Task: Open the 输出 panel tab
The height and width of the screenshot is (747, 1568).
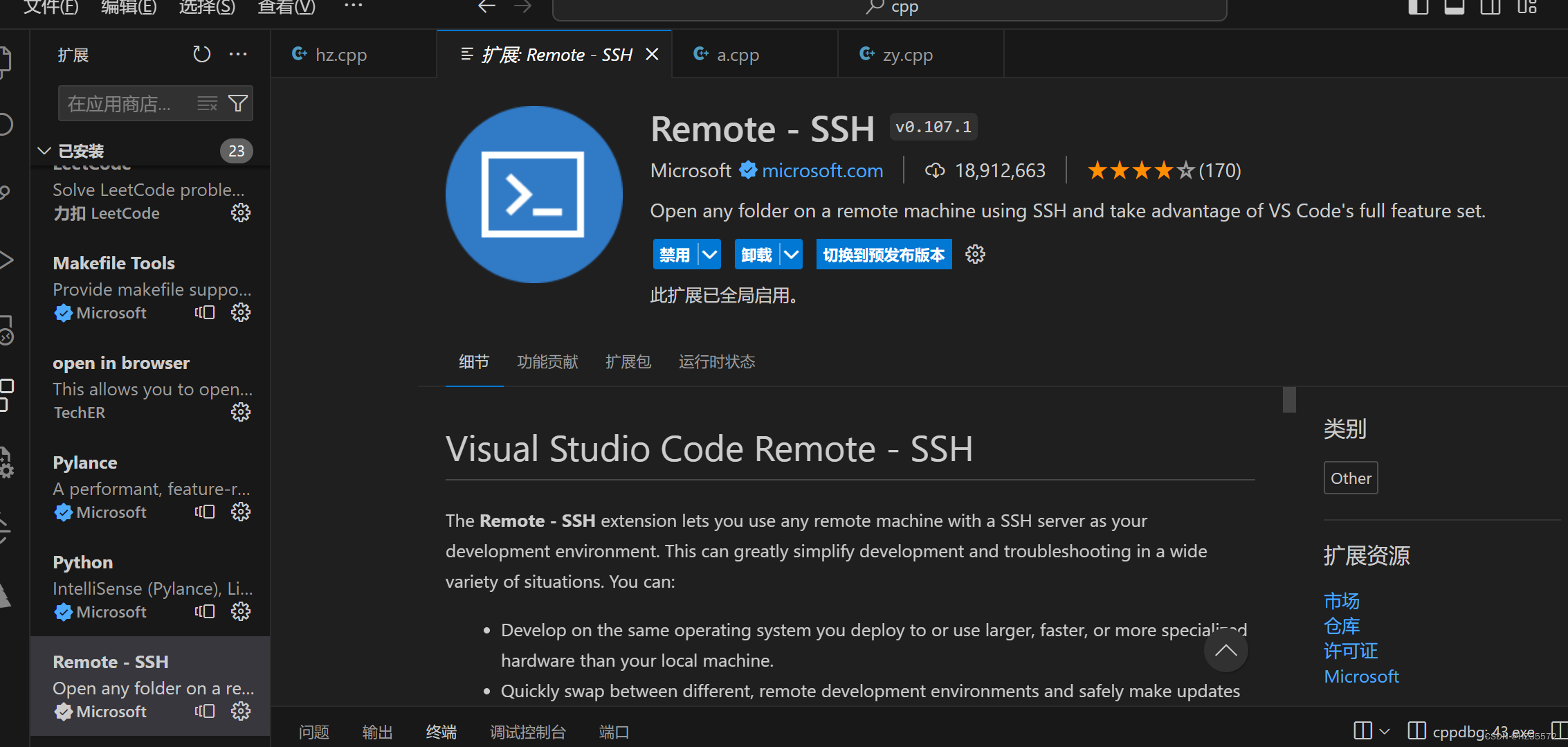Action: click(x=378, y=732)
